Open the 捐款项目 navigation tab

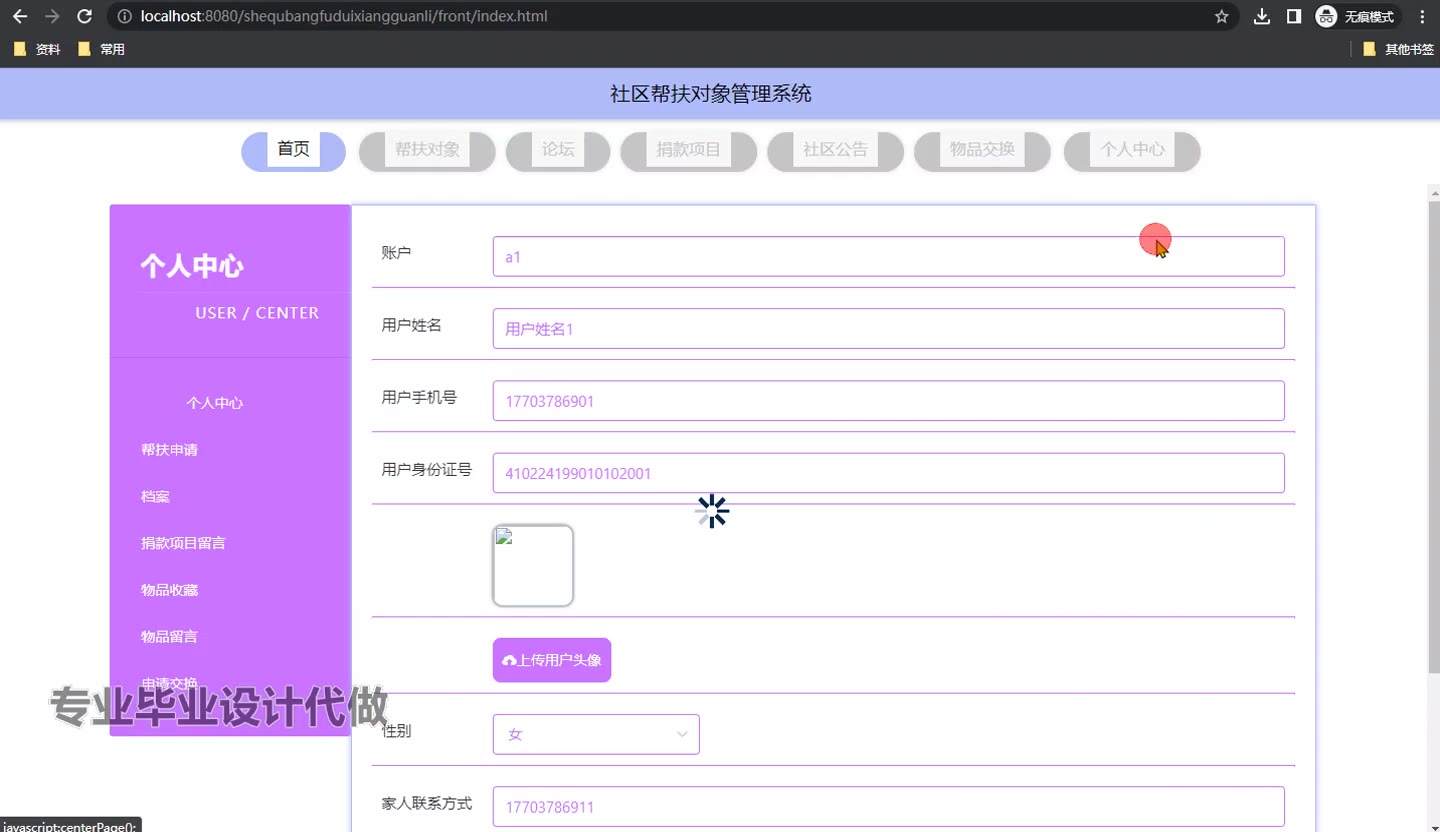(x=688, y=150)
